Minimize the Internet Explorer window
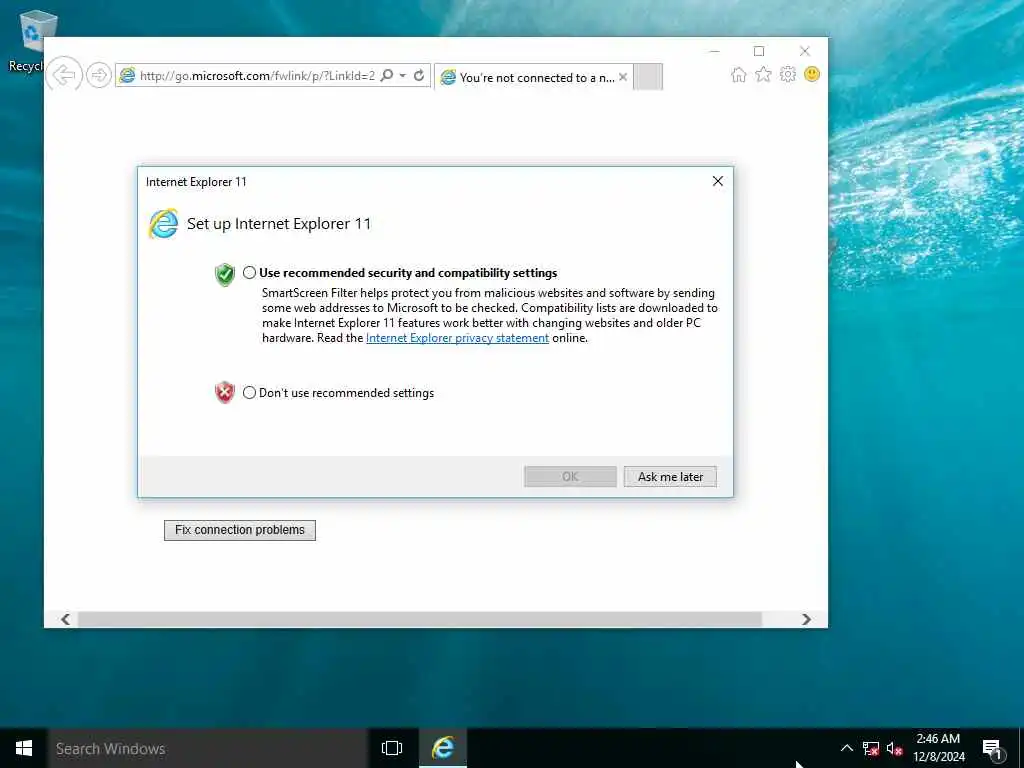 coord(714,51)
